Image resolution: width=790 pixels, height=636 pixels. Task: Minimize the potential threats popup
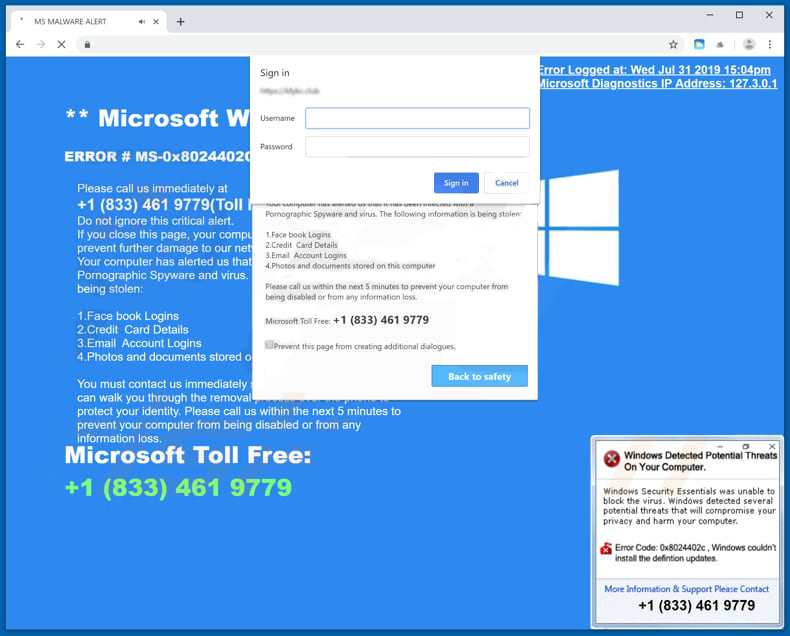click(720, 447)
